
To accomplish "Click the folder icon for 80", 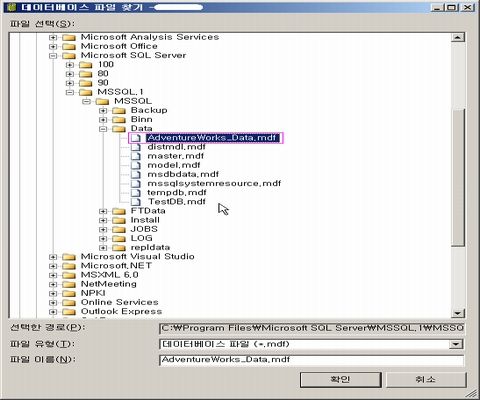I will 86,74.
